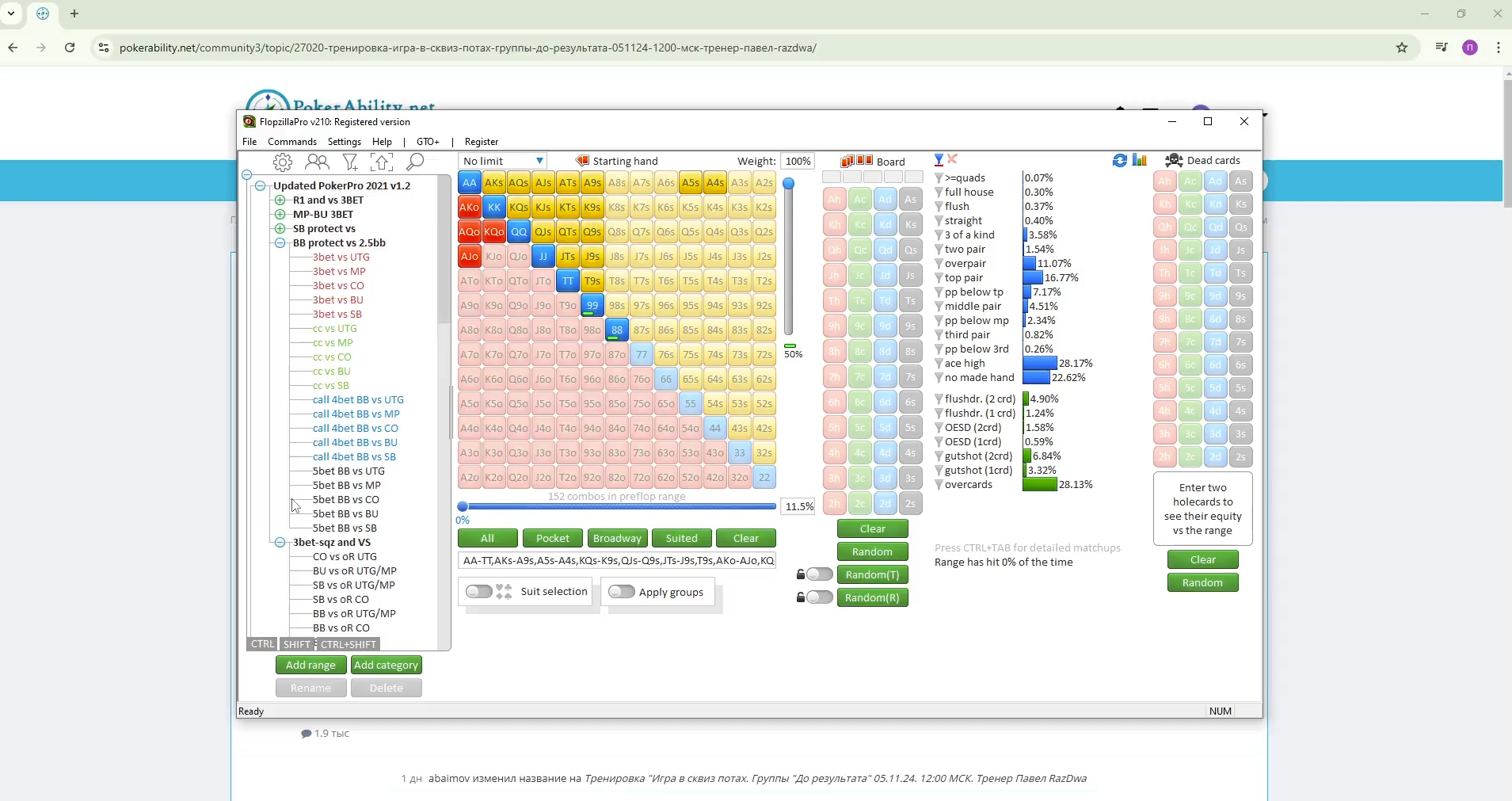Expand the MP-BU 3BET category
The width and height of the screenshot is (1512, 801).
click(280, 215)
